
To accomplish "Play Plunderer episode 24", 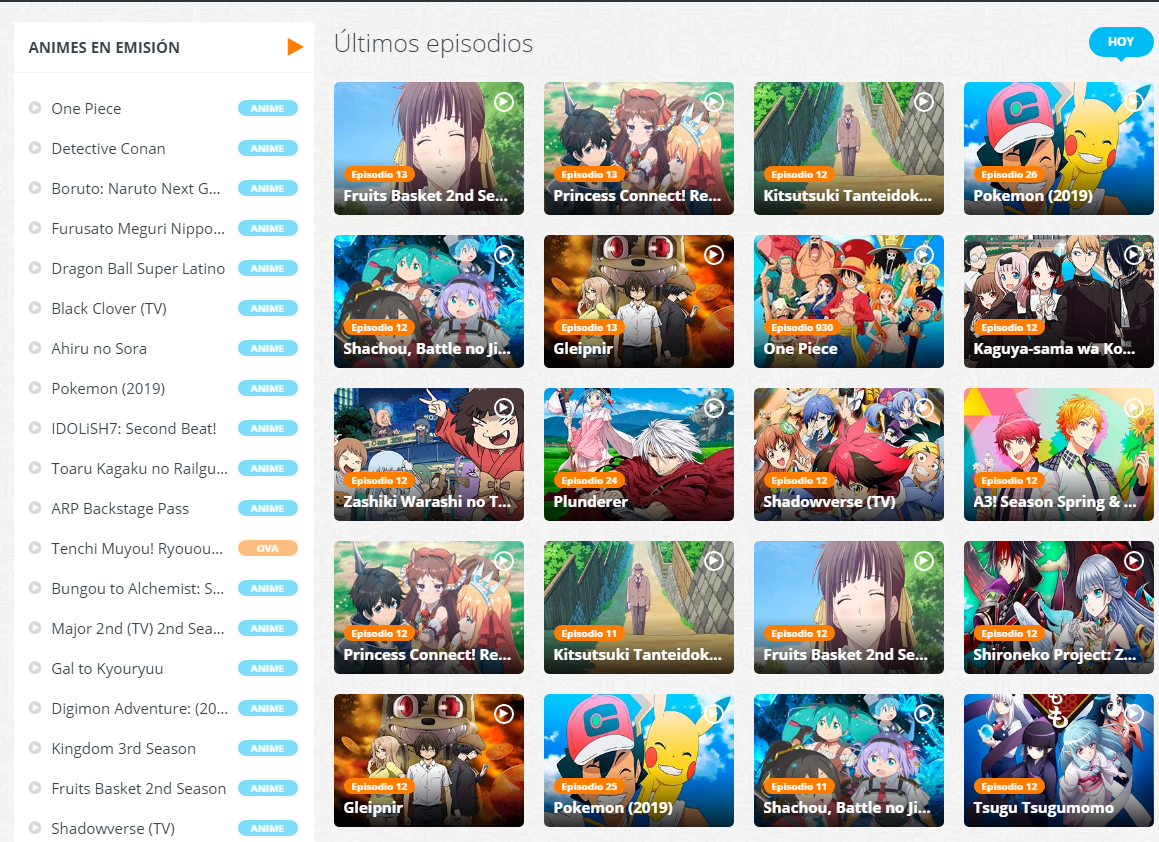I will (x=638, y=454).
